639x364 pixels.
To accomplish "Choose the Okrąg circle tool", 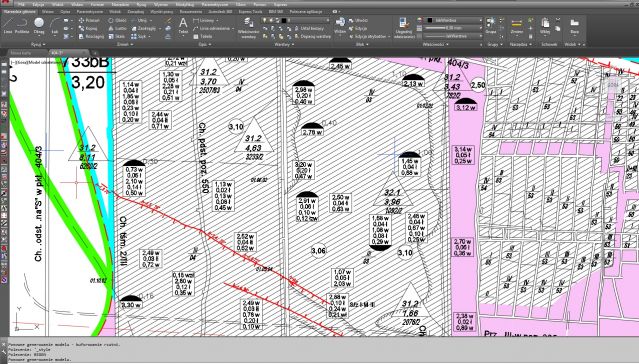I will tap(39, 26).
